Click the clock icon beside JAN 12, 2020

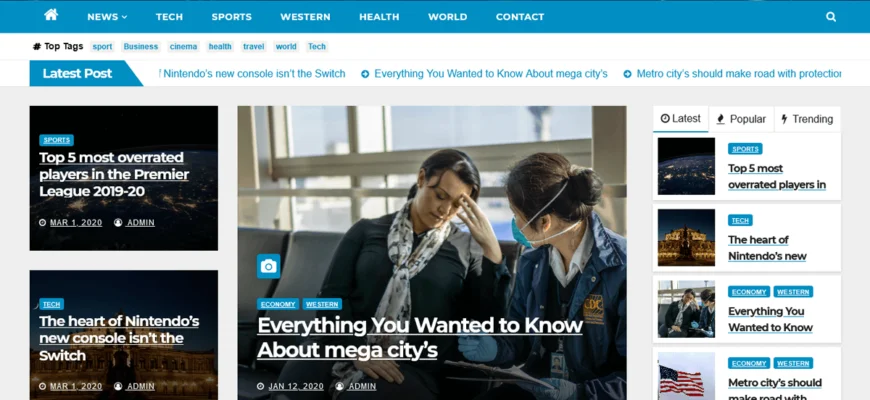(x=261, y=386)
